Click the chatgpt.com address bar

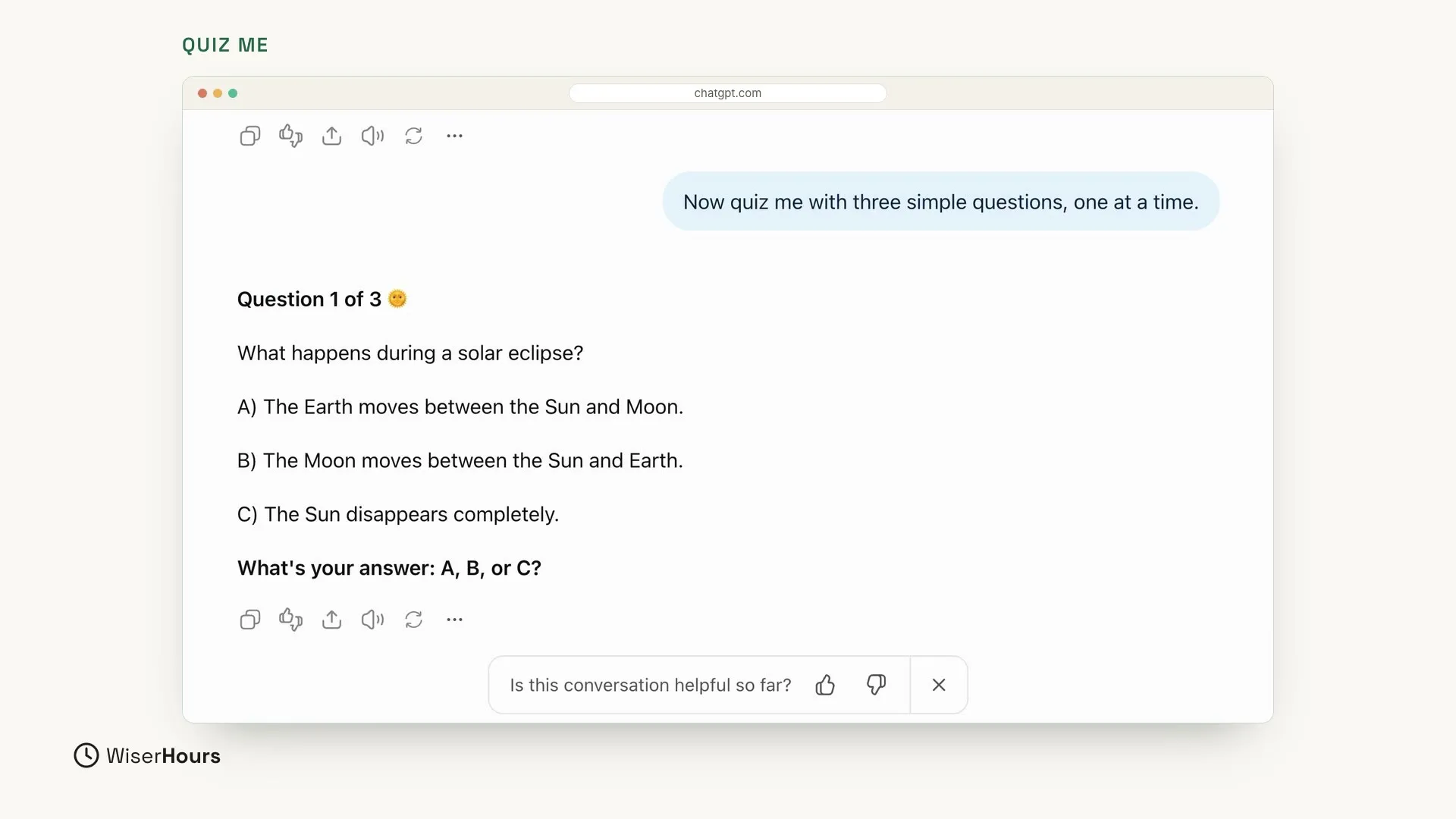(x=727, y=93)
